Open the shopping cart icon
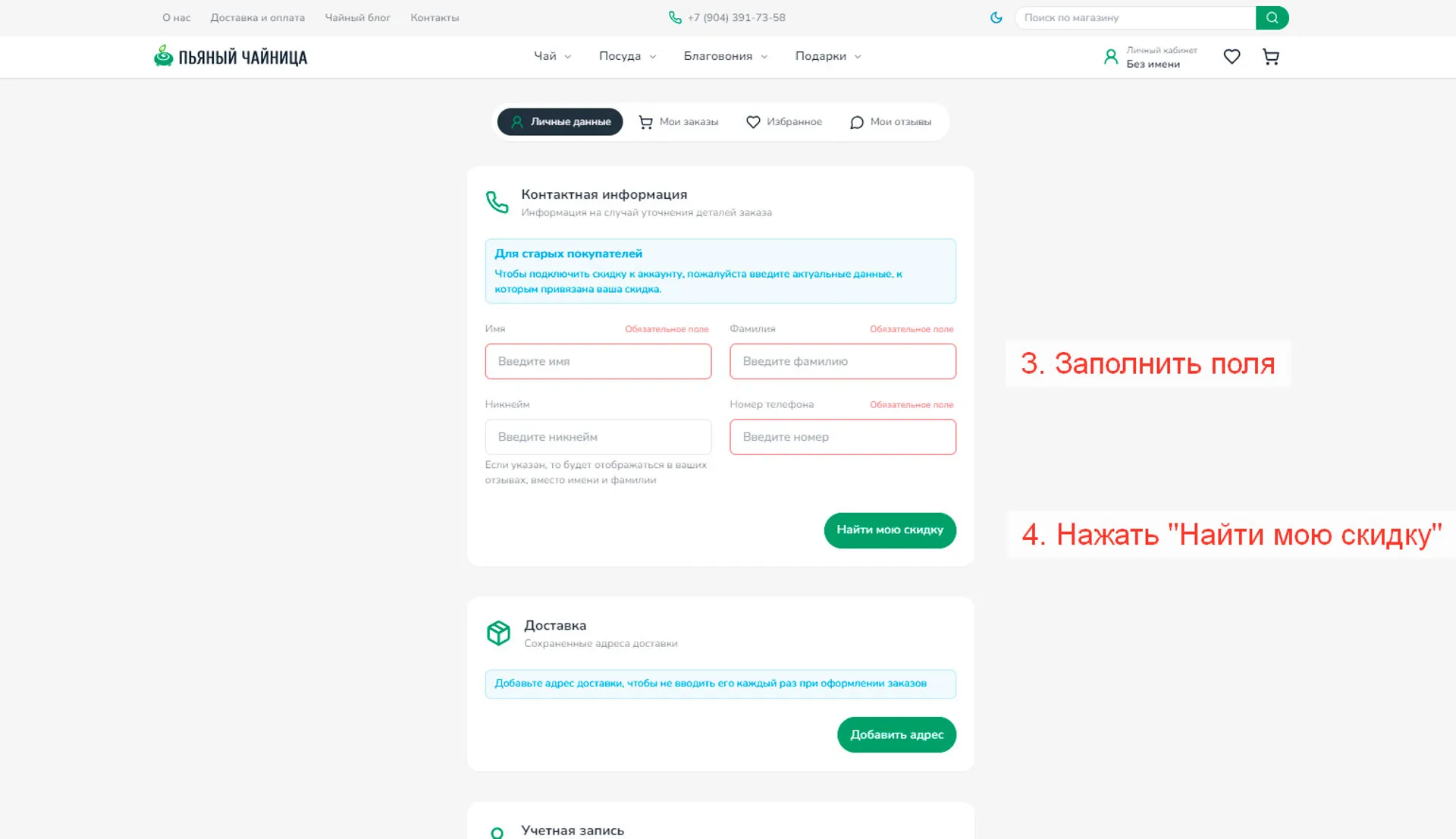The height and width of the screenshot is (839, 1456). tap(1271, 57)
